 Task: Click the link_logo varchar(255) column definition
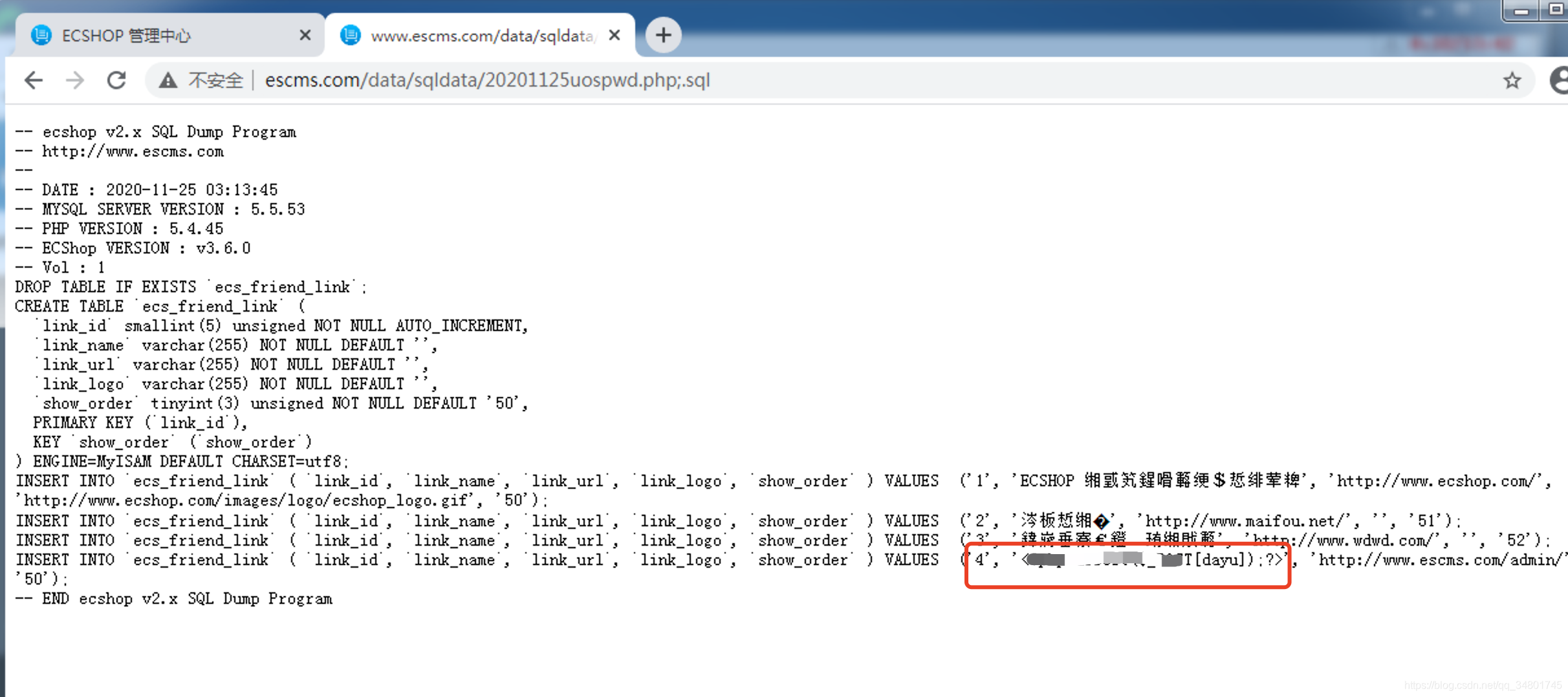coord(236,384)
